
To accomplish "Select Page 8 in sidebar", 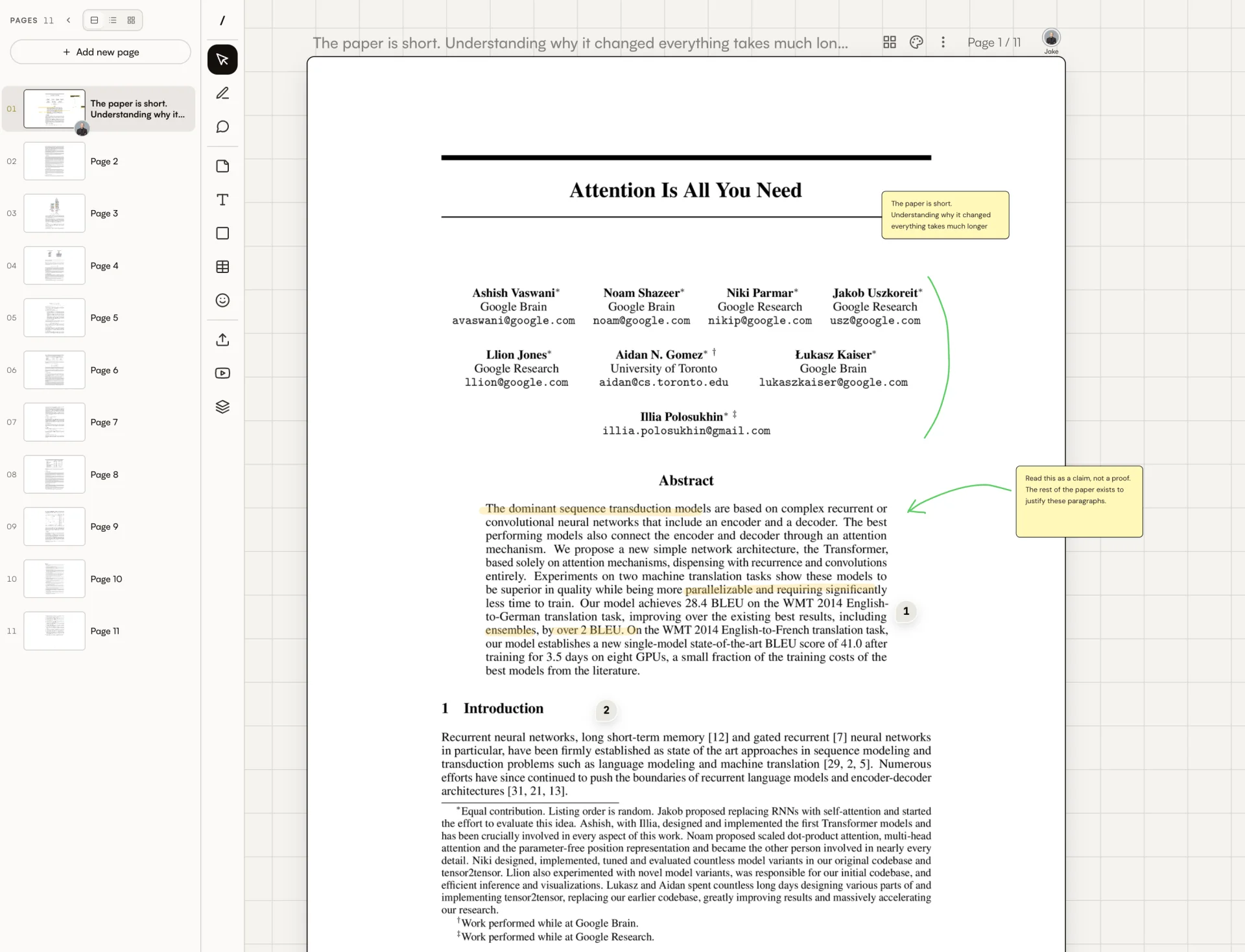I will click(x=99, y=475).
